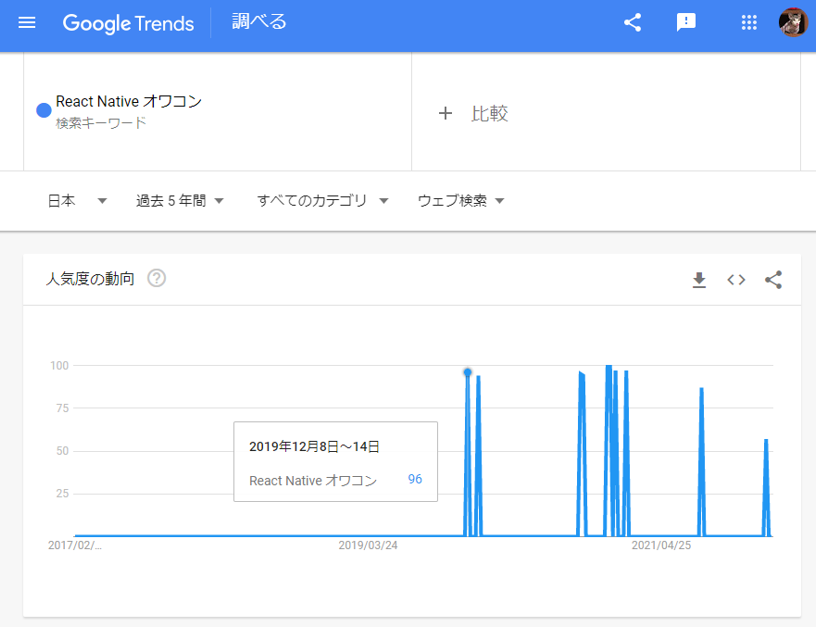Viewport: 816px width, 627px height.
Task: Edit the React Native オワコン search term
Action: click(x=129, y=101)
